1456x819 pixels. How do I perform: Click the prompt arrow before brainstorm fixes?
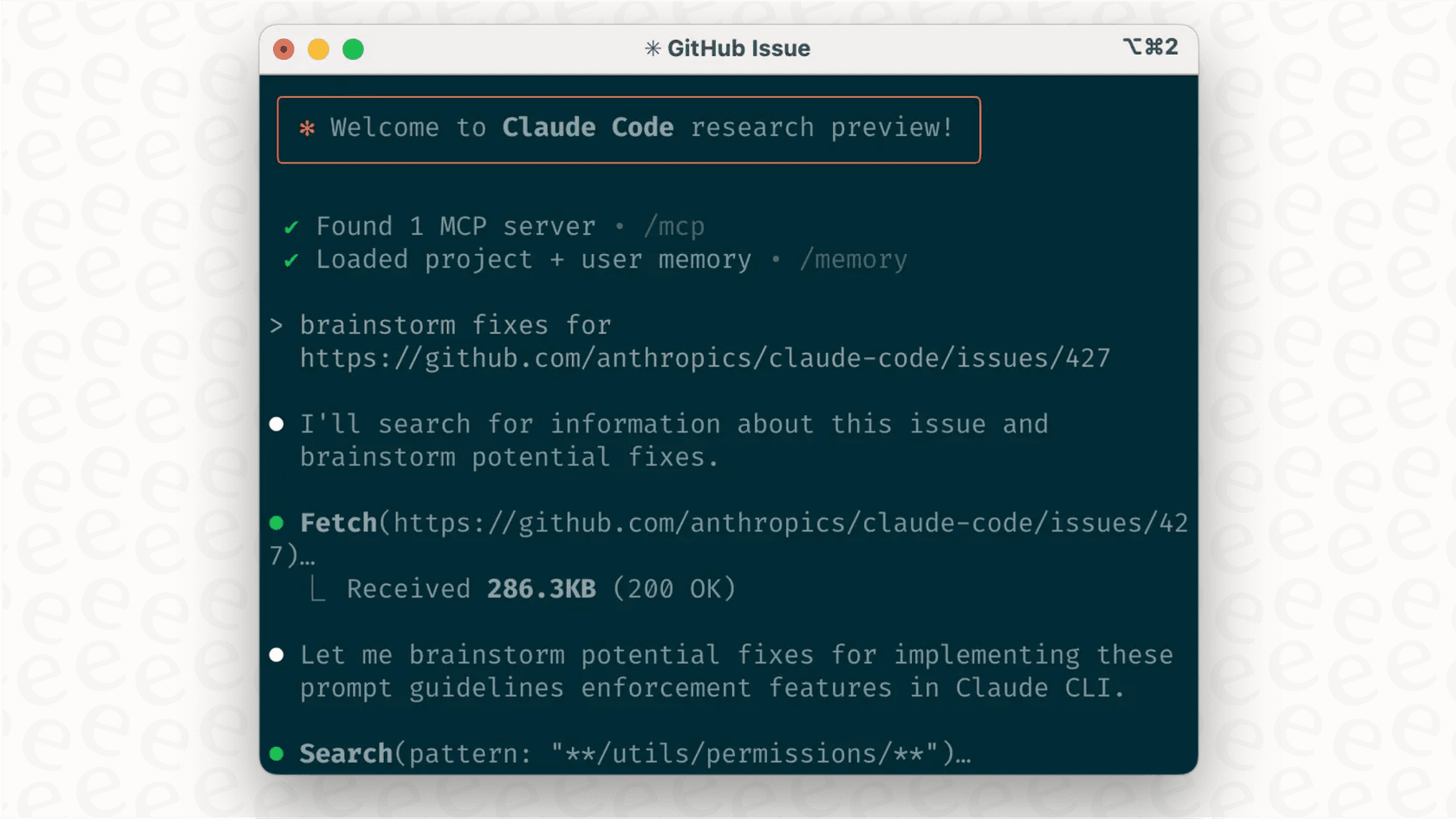(x=276, y=325)
